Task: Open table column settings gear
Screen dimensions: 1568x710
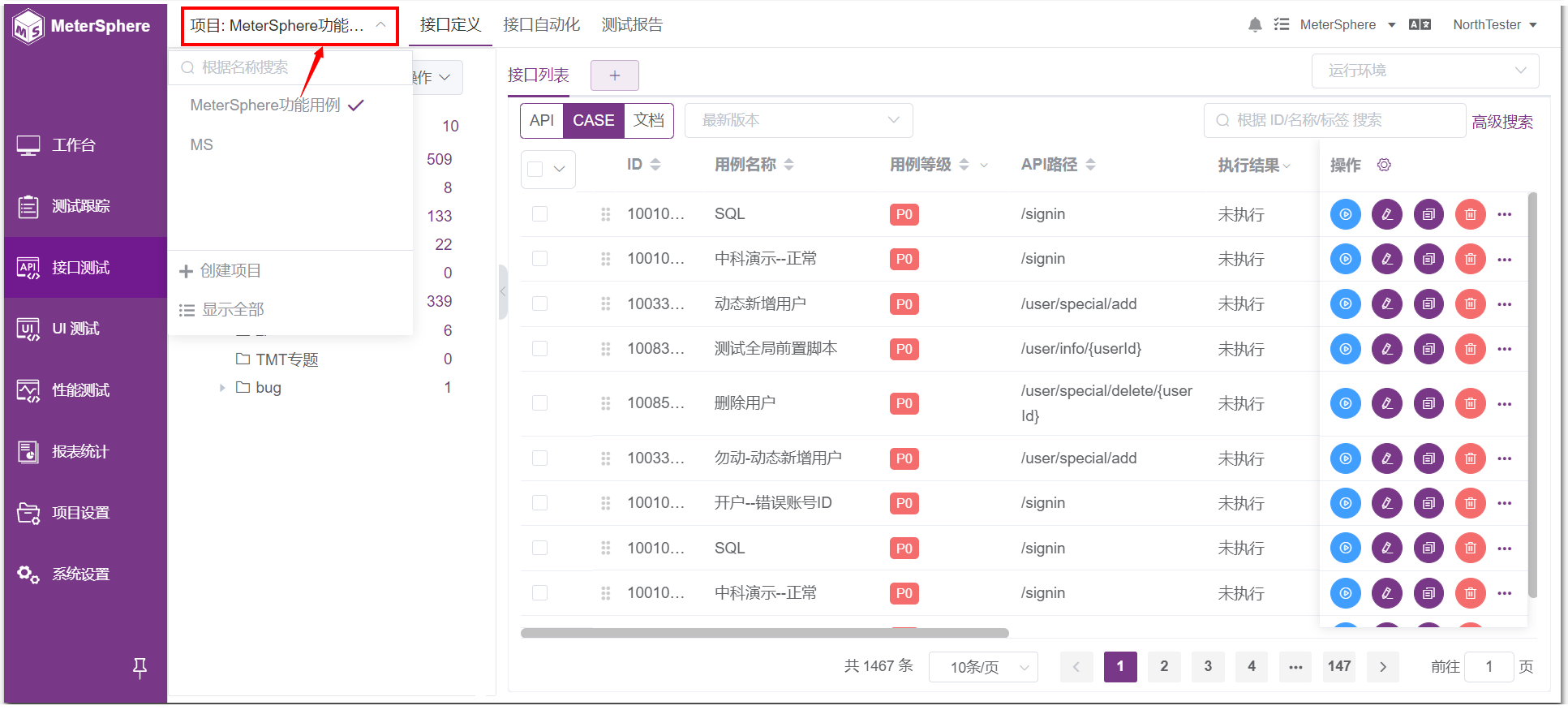Action: tap(1385, 165)
